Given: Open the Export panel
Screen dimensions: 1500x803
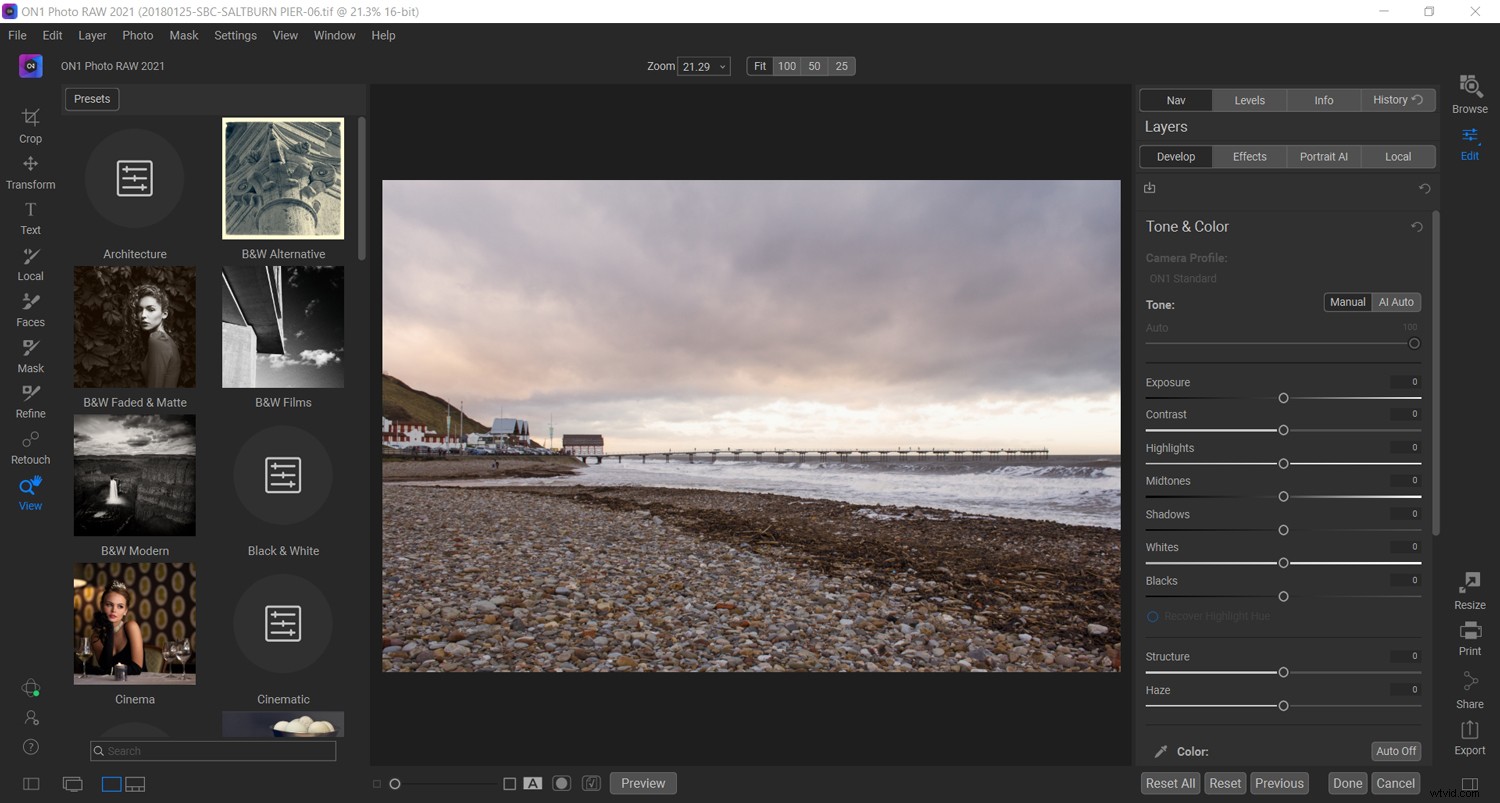Looking at the screenshot, I should click(x=1469, y=740).
